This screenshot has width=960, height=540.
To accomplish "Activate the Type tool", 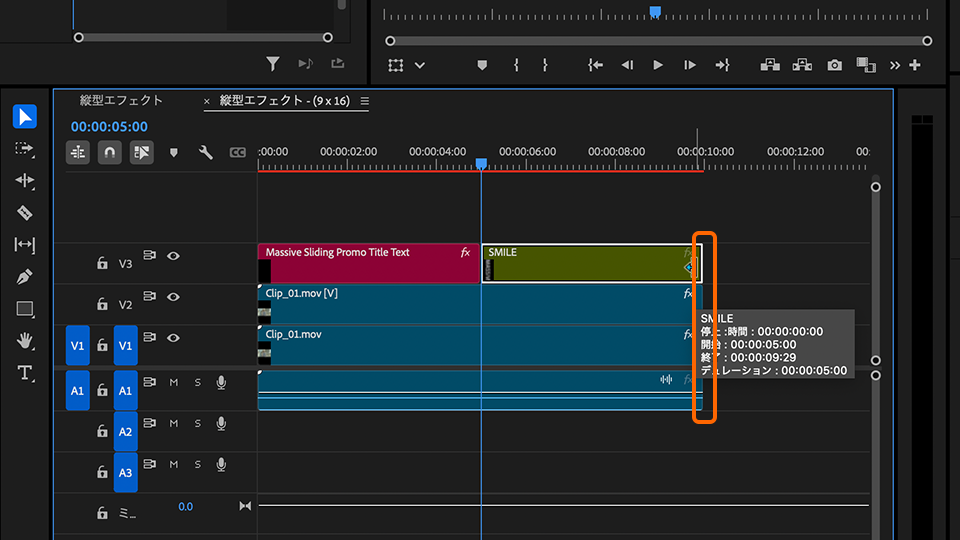I will click(25, 372).
